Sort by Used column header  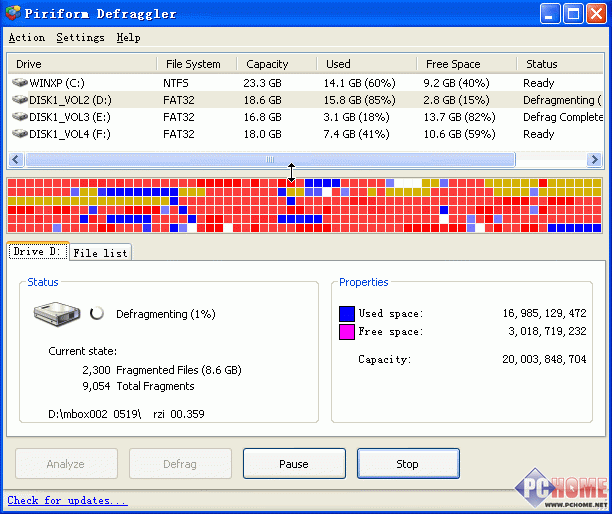pyautogui.click(x=366, y=64)
